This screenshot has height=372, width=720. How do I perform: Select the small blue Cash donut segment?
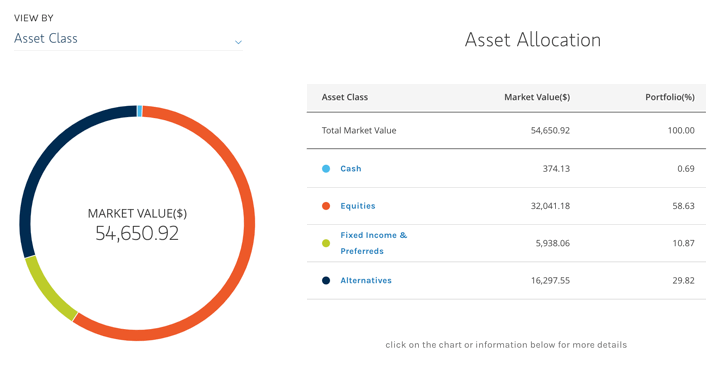140,111
